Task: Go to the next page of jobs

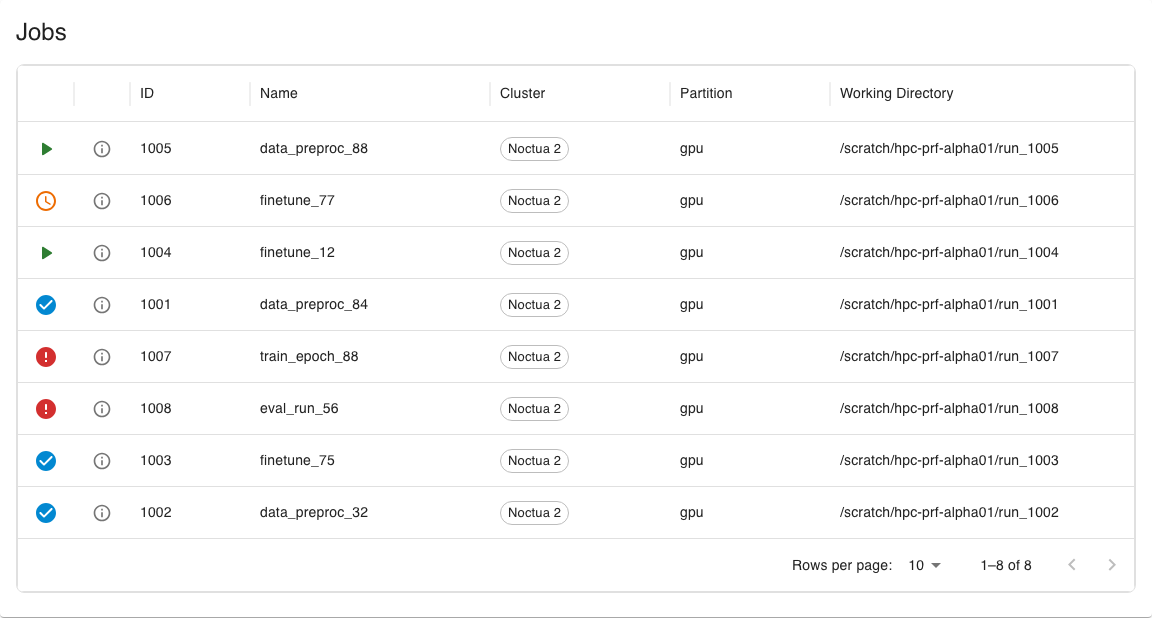Action: click(1112, 564)
